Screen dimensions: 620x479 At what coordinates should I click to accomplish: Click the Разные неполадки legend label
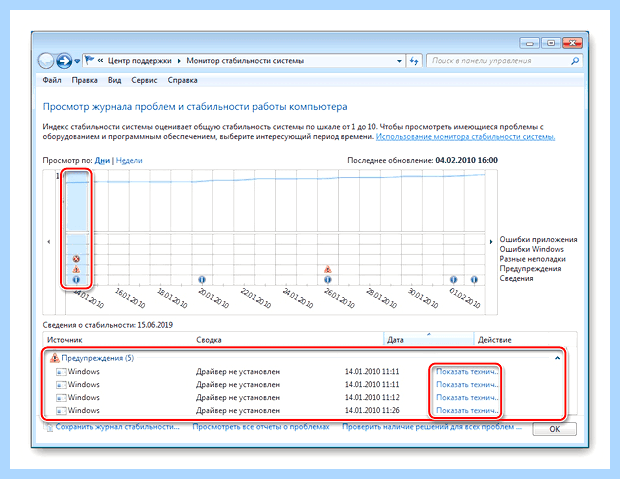pos(532,259)
